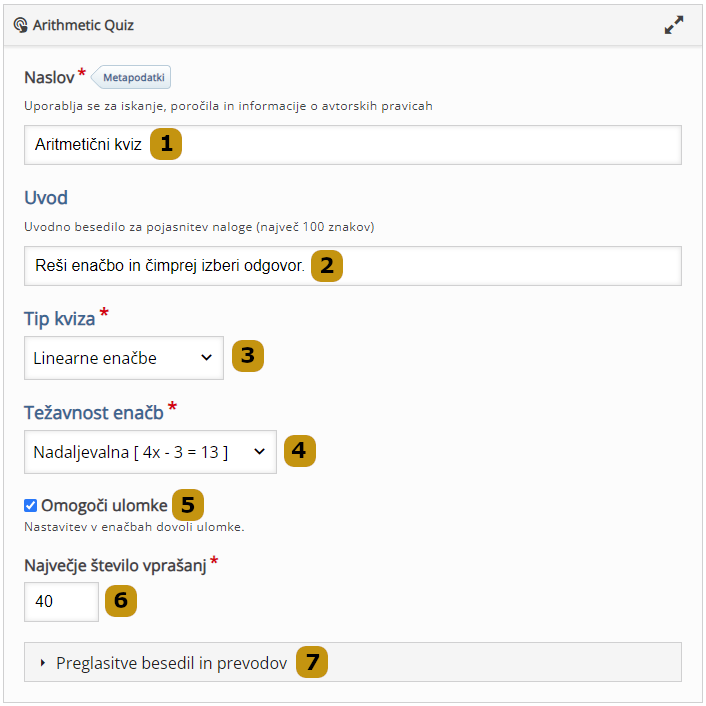Open the Težavnost enačb dropdown
Image resolution: width=706 pixels, height=706 pixels.
tap(149, 452)
